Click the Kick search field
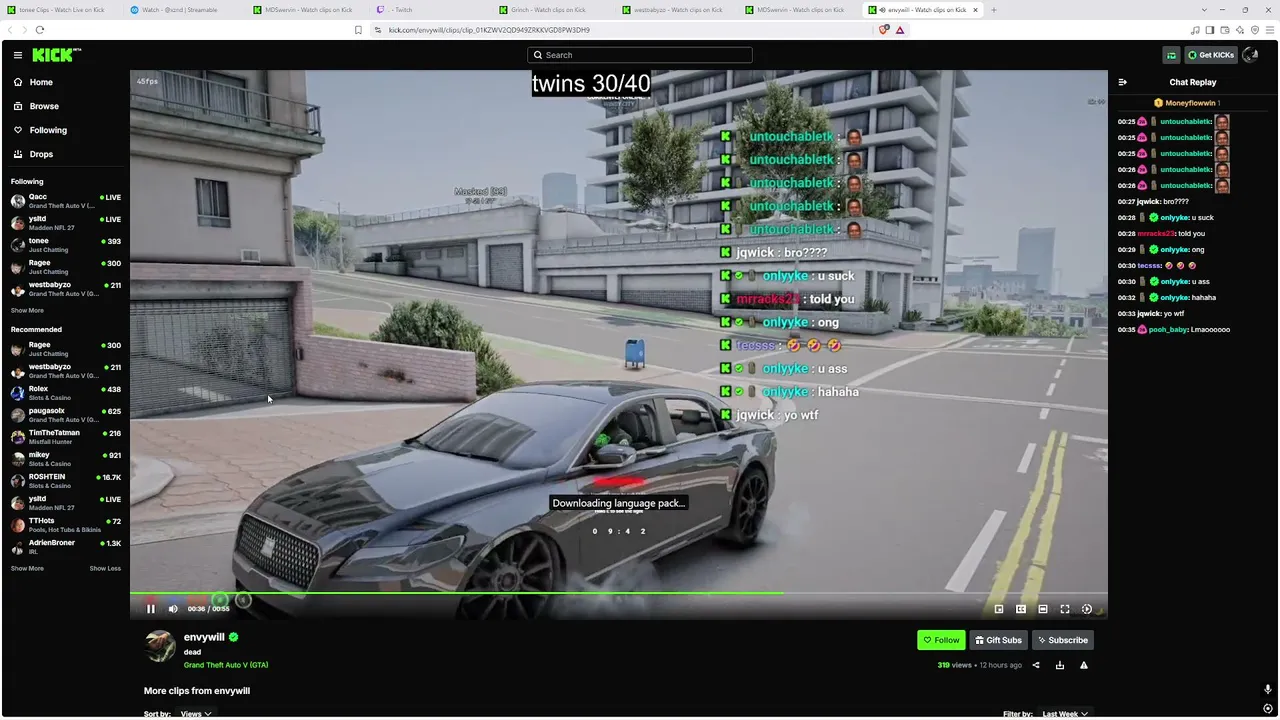The width and height of the screenshot is (1280, 720). tap(640, 55)
